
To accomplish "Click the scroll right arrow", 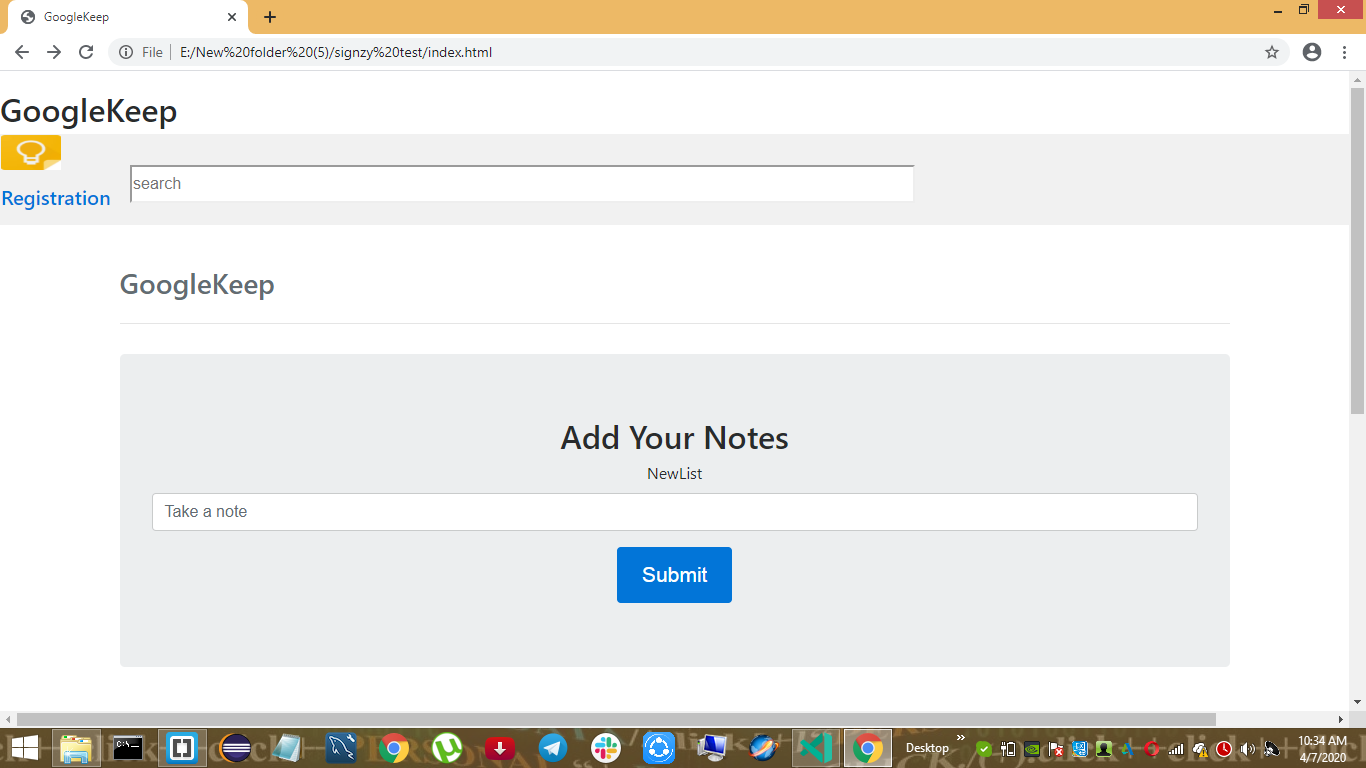I will pyautogui.click(x=1341, y=719).
